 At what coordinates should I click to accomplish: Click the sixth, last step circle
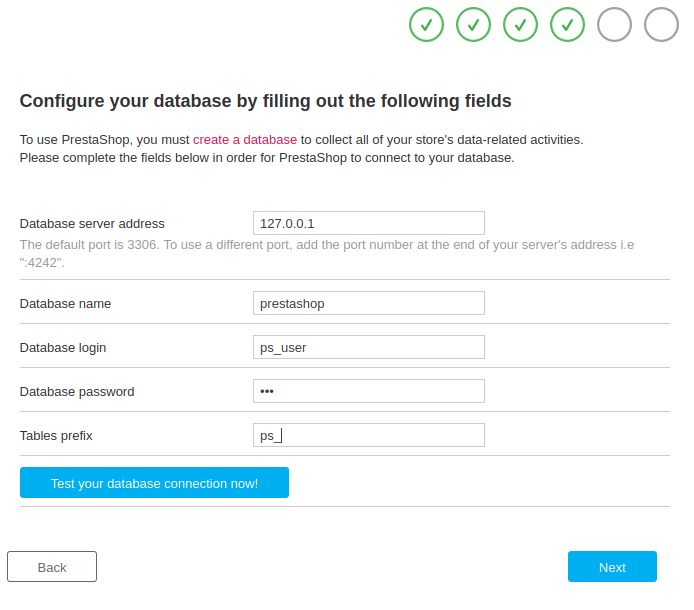661,24
